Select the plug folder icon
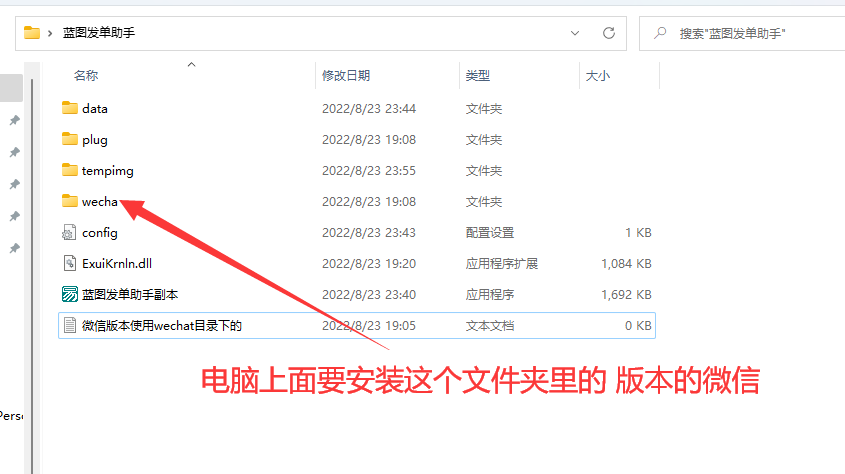845x474 pixels. point(69,139)
